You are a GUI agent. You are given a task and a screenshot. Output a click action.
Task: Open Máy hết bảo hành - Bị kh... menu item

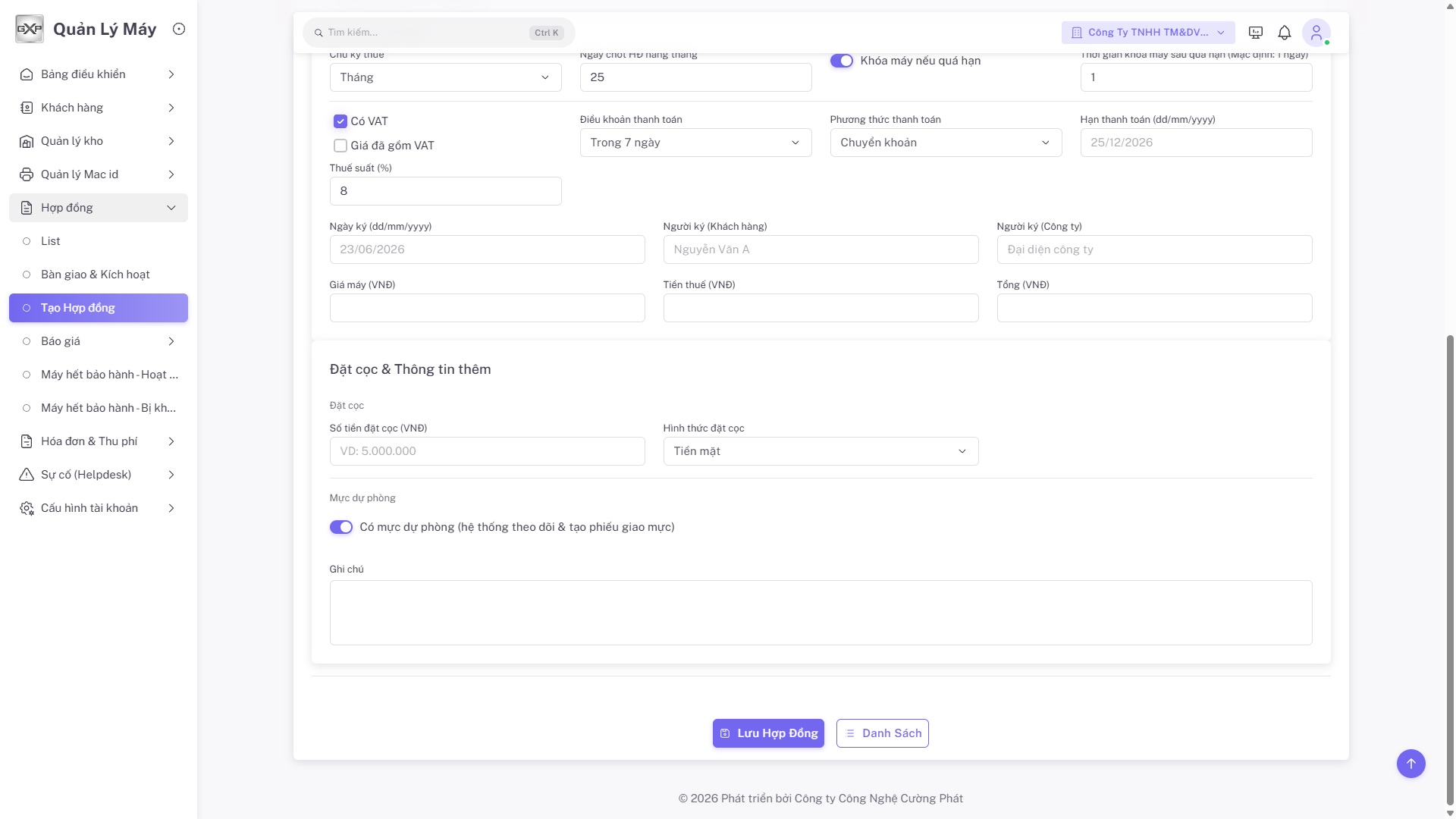pos(99,408)
